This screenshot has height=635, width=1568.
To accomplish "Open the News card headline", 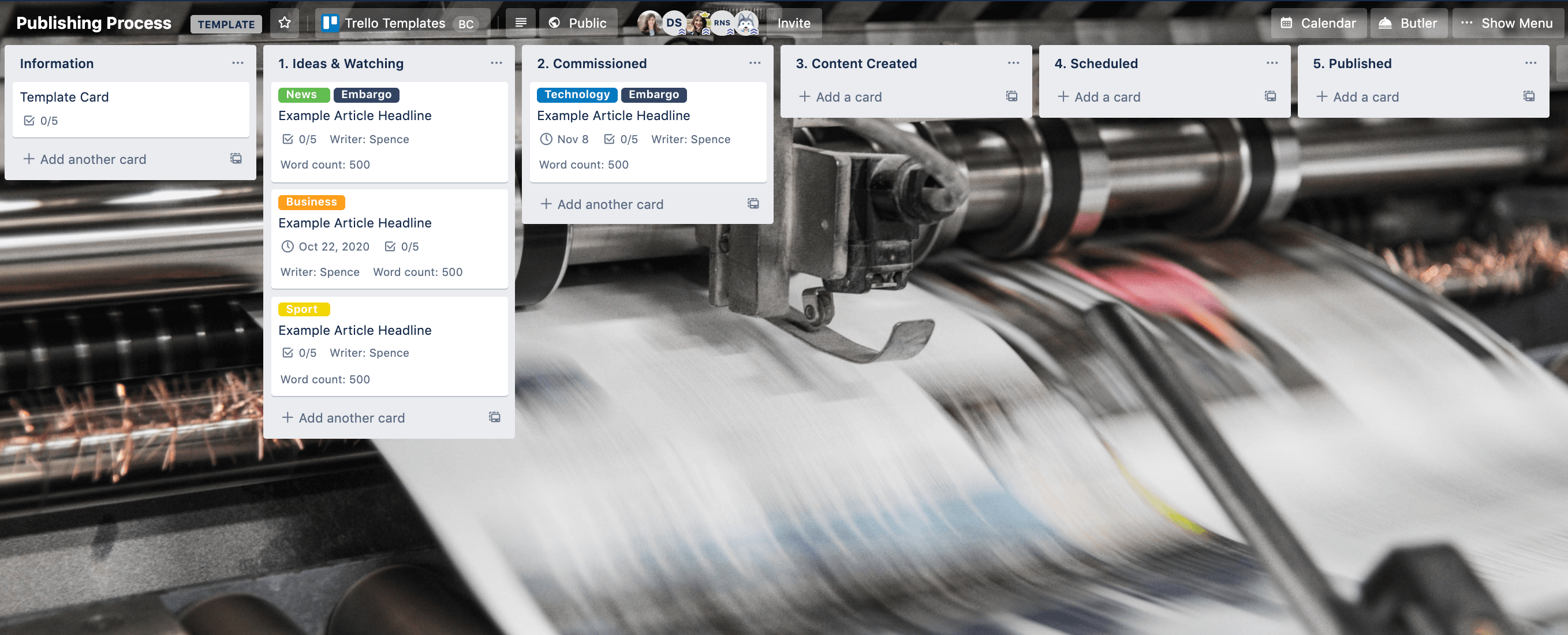I will (355, 115).
